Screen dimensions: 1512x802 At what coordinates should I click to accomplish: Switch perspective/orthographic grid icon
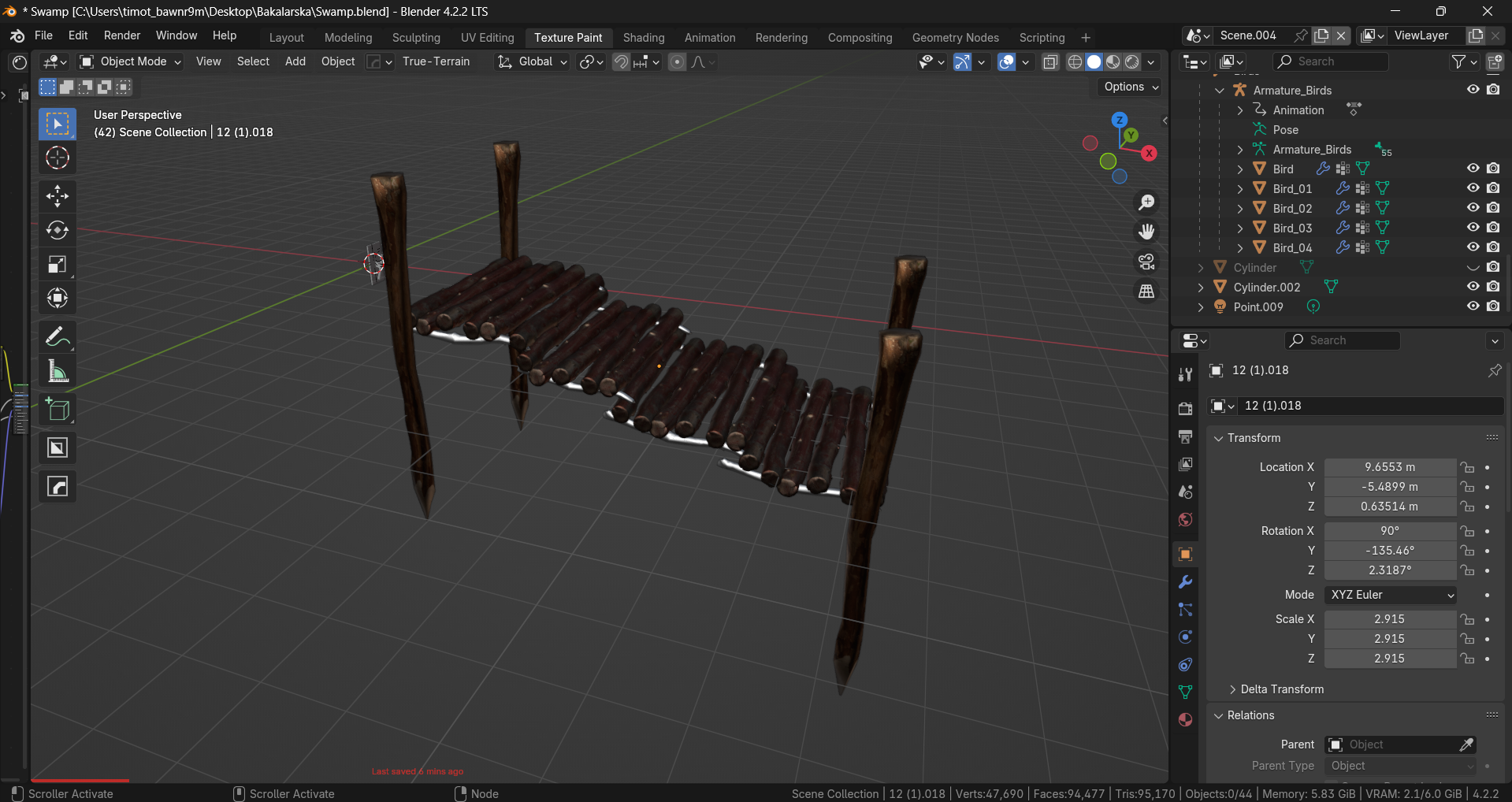click(1146, 291)
